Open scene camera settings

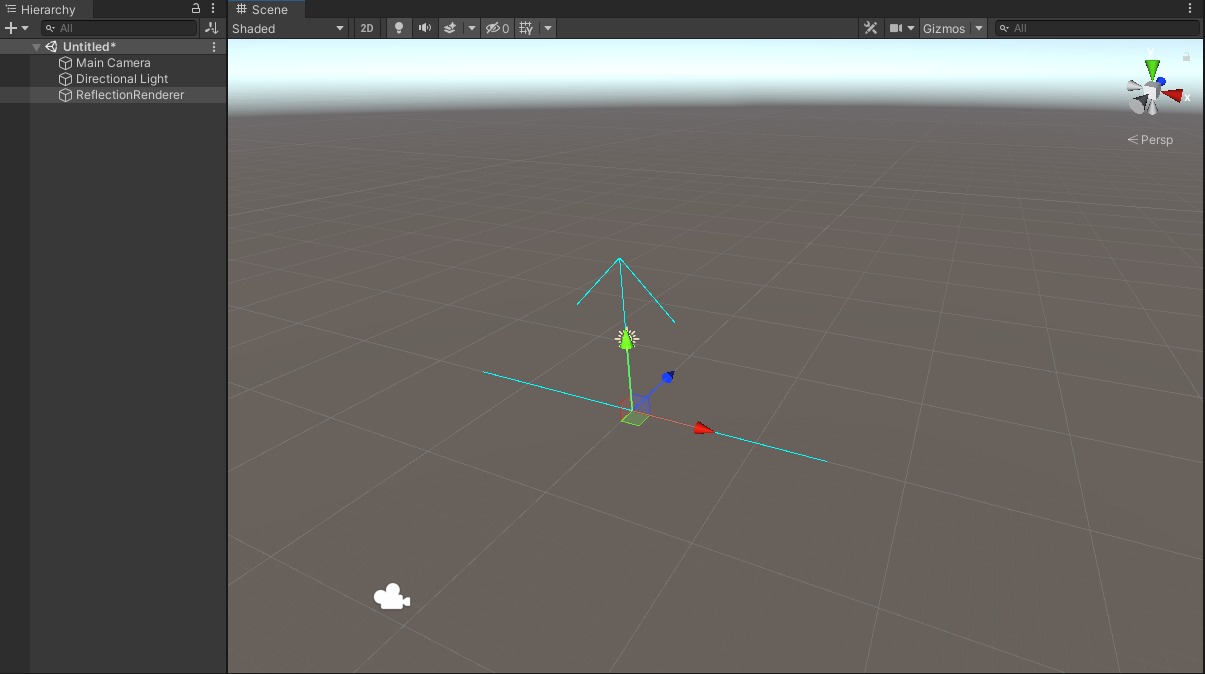point(902,28)
